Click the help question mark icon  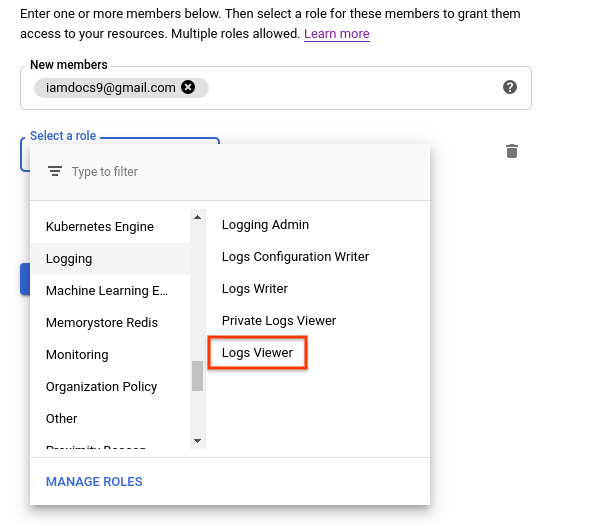click(510, 88)
